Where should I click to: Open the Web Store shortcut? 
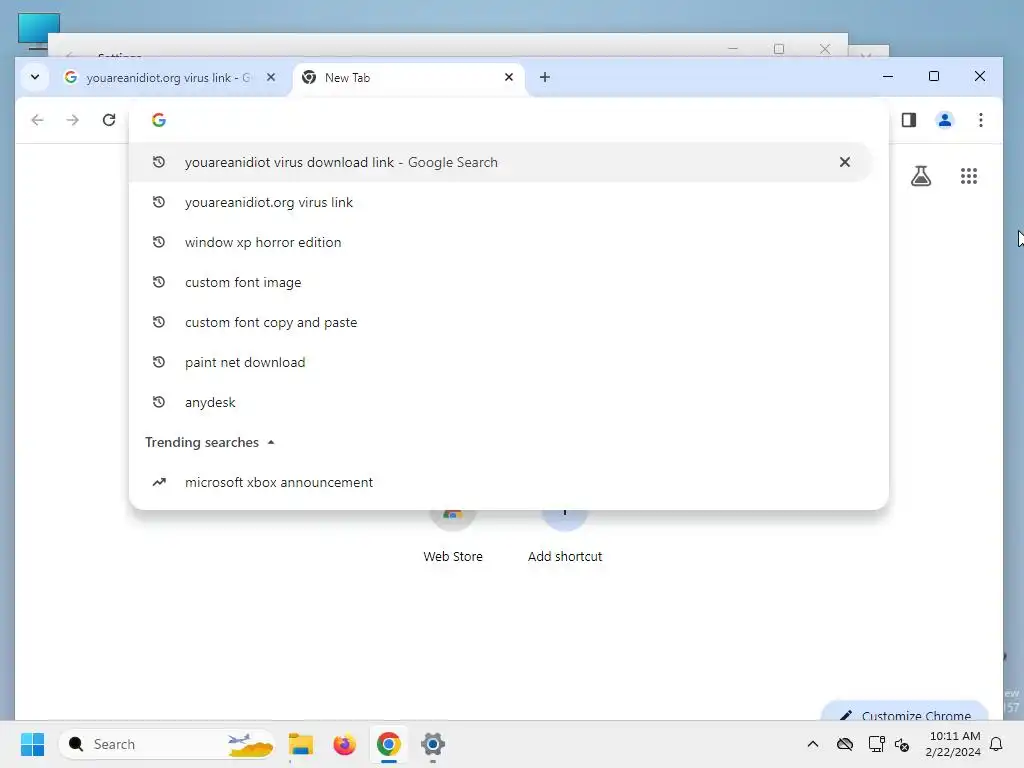(453, 536)
